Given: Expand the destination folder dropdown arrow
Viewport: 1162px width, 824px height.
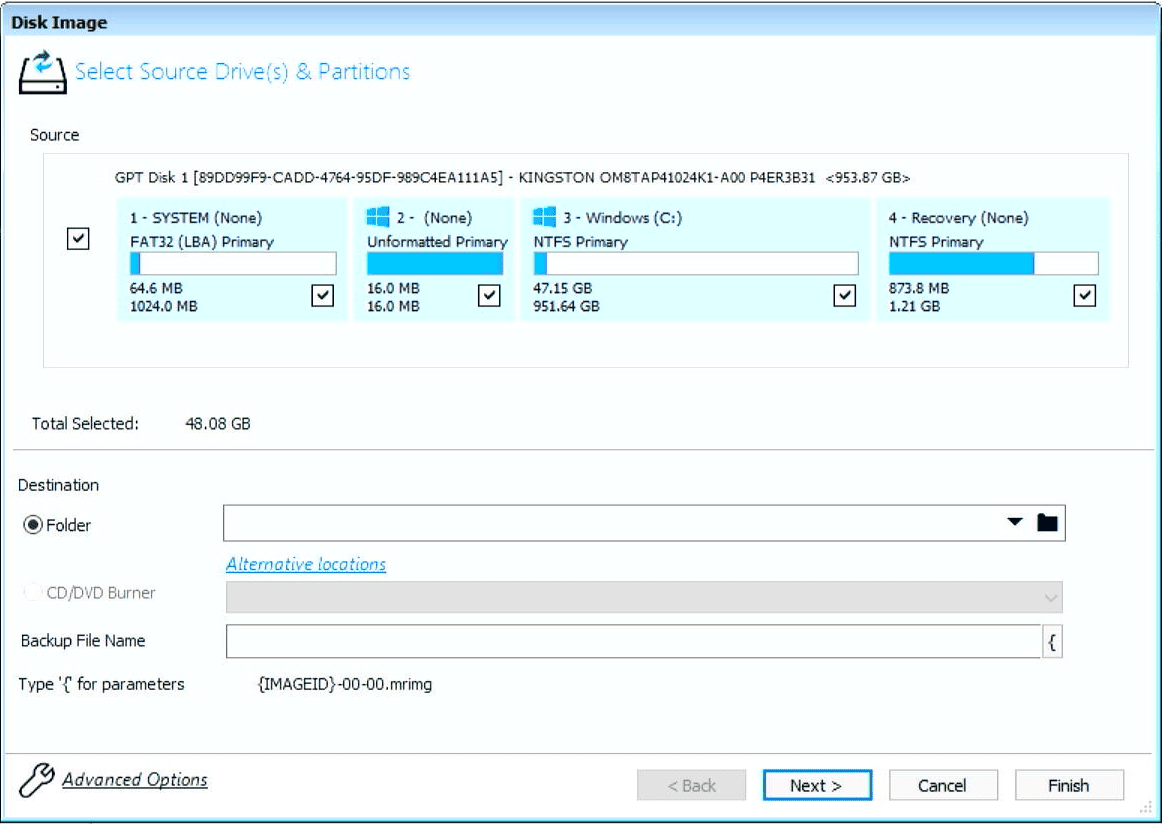Looking at the screenshot, I should click(1015, 523).
